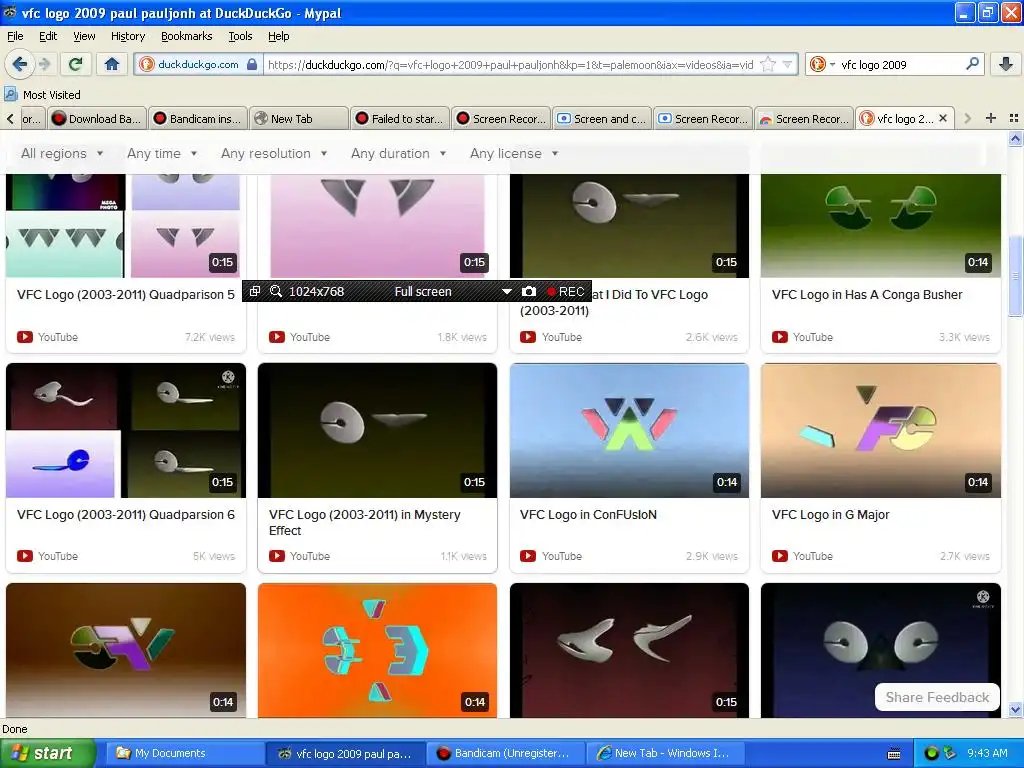This screenshot has width=1024, height=768.
Task: Click the G Major video thumbnail
Action: tap(880, 431)
